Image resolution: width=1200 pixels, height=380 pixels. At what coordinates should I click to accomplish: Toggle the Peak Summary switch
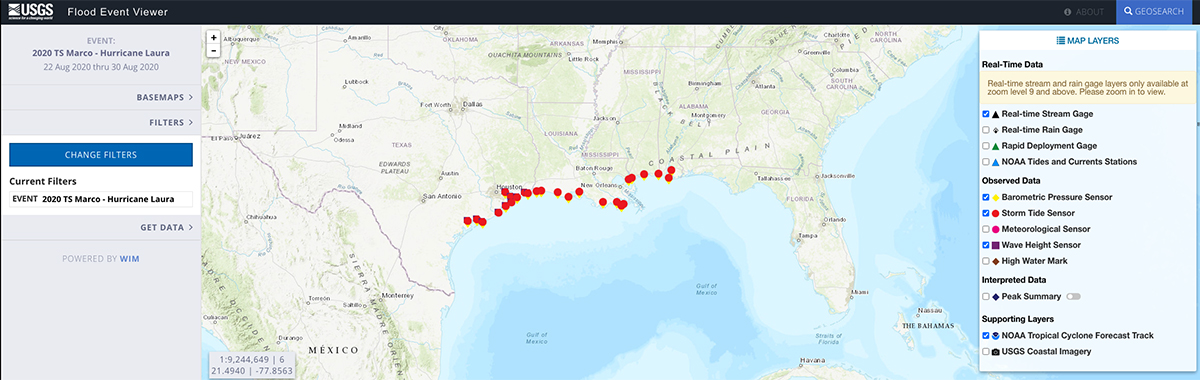(x=1073, y=297)
